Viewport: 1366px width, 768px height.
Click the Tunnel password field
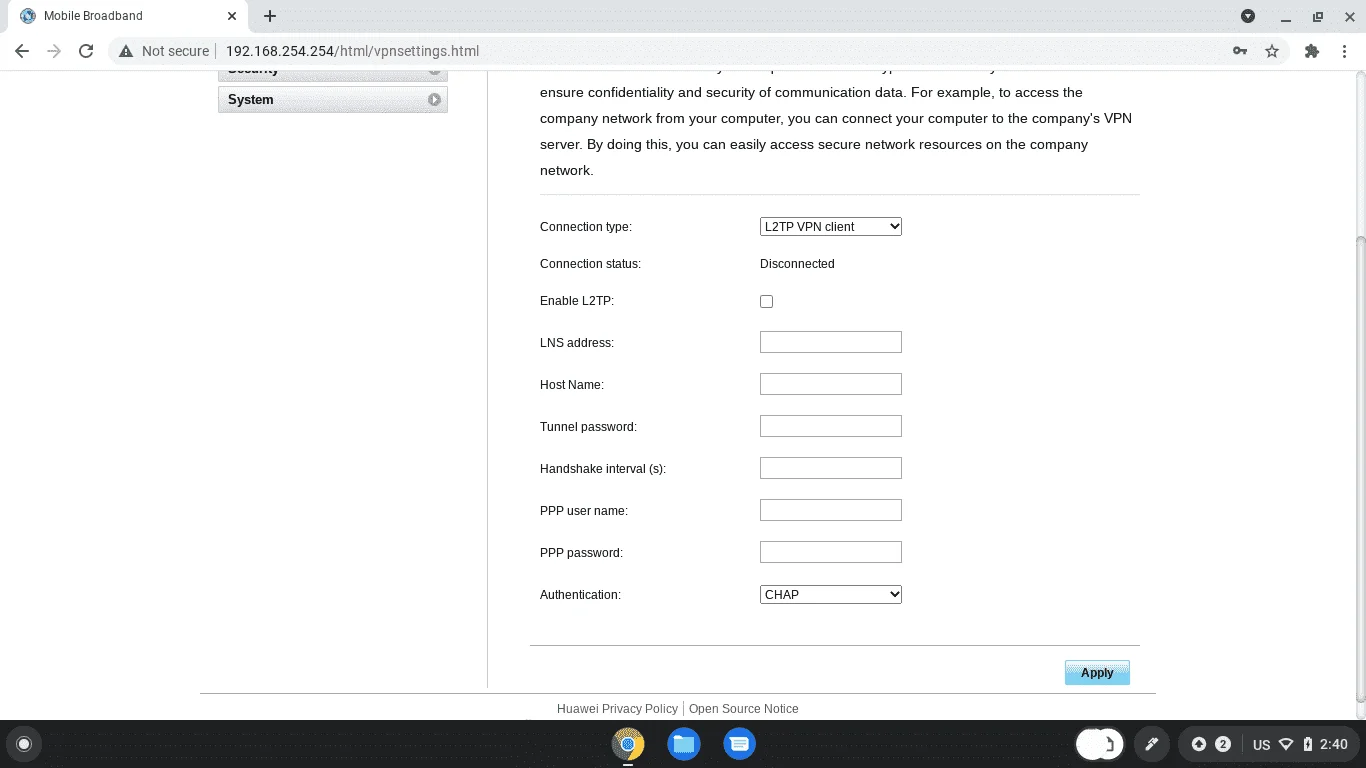(x=831, y=426)
